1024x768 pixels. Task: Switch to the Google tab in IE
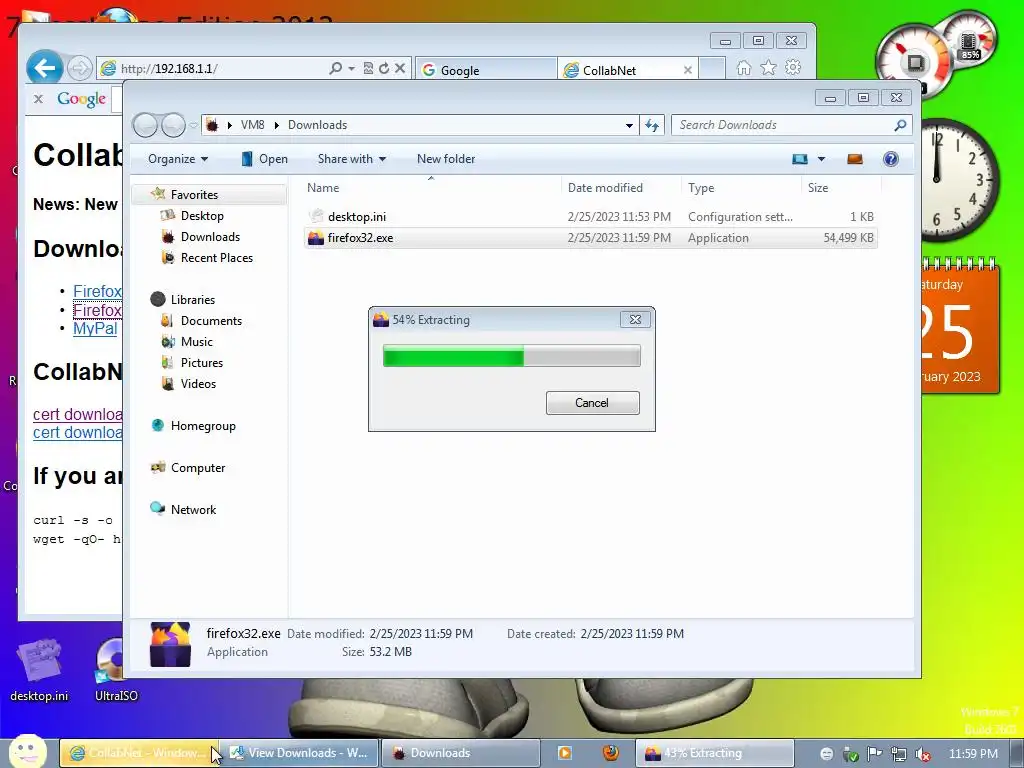[x=486, y=70]
